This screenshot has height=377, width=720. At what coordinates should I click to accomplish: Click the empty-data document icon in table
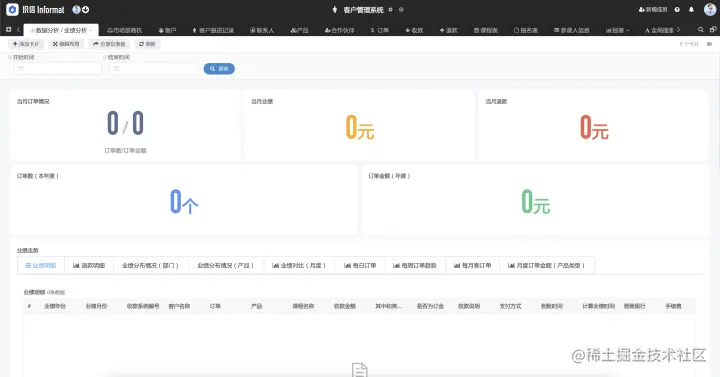point(360,370)
